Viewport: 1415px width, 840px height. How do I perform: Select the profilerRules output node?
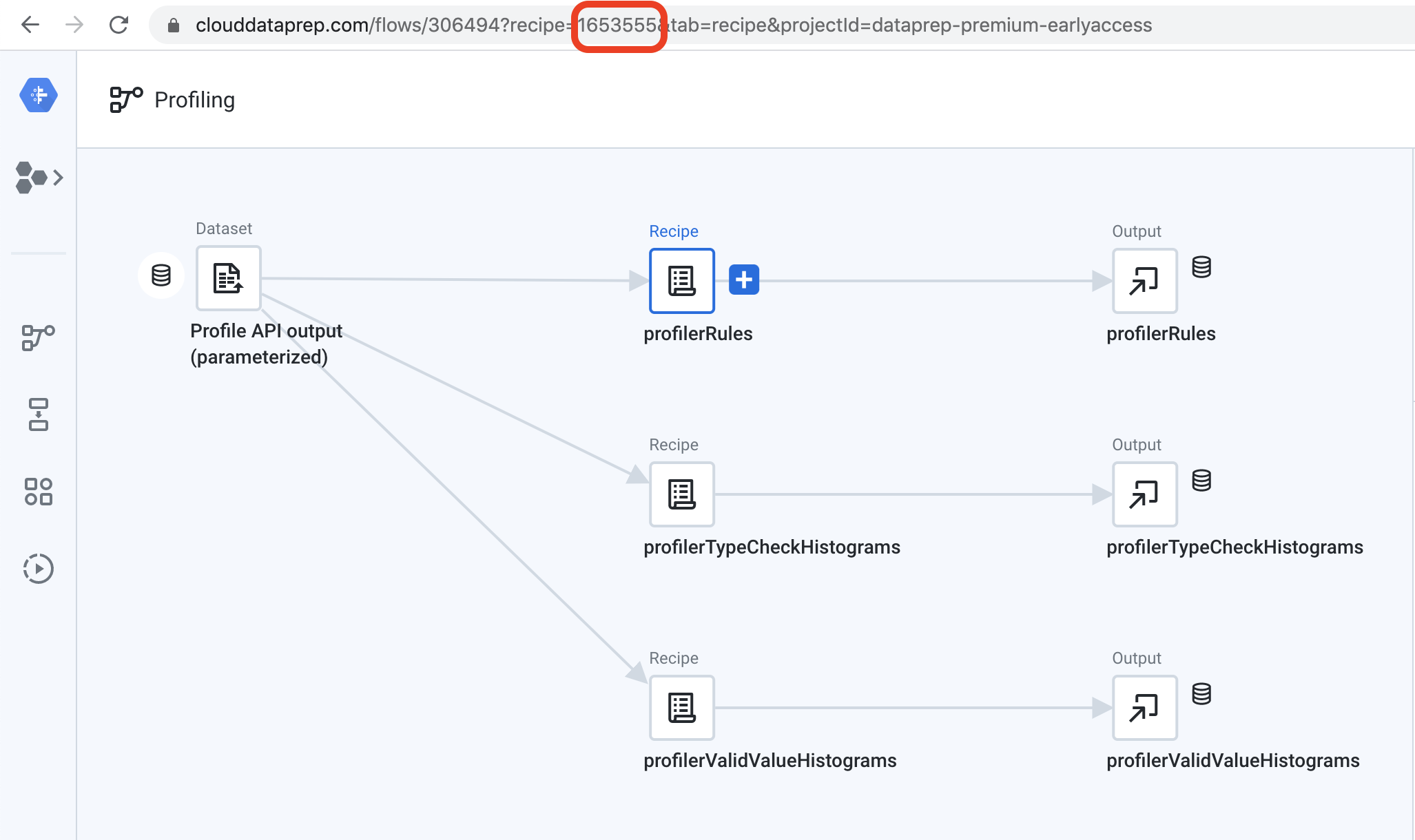[x=1145, y=281]
